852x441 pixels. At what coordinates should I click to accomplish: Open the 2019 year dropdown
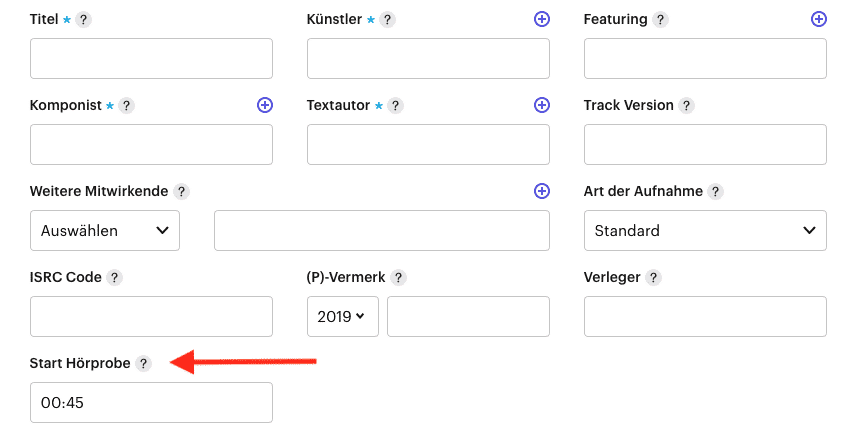click(342, 317)
